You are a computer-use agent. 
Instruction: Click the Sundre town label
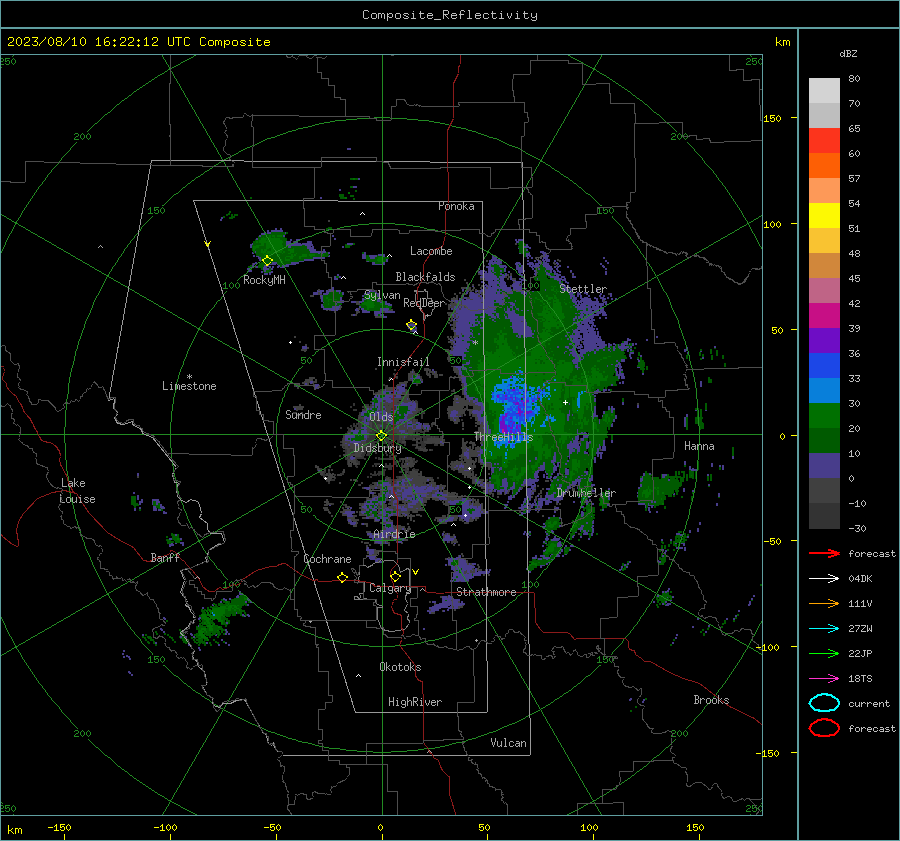pyautogui.click(x=303, y=414)
